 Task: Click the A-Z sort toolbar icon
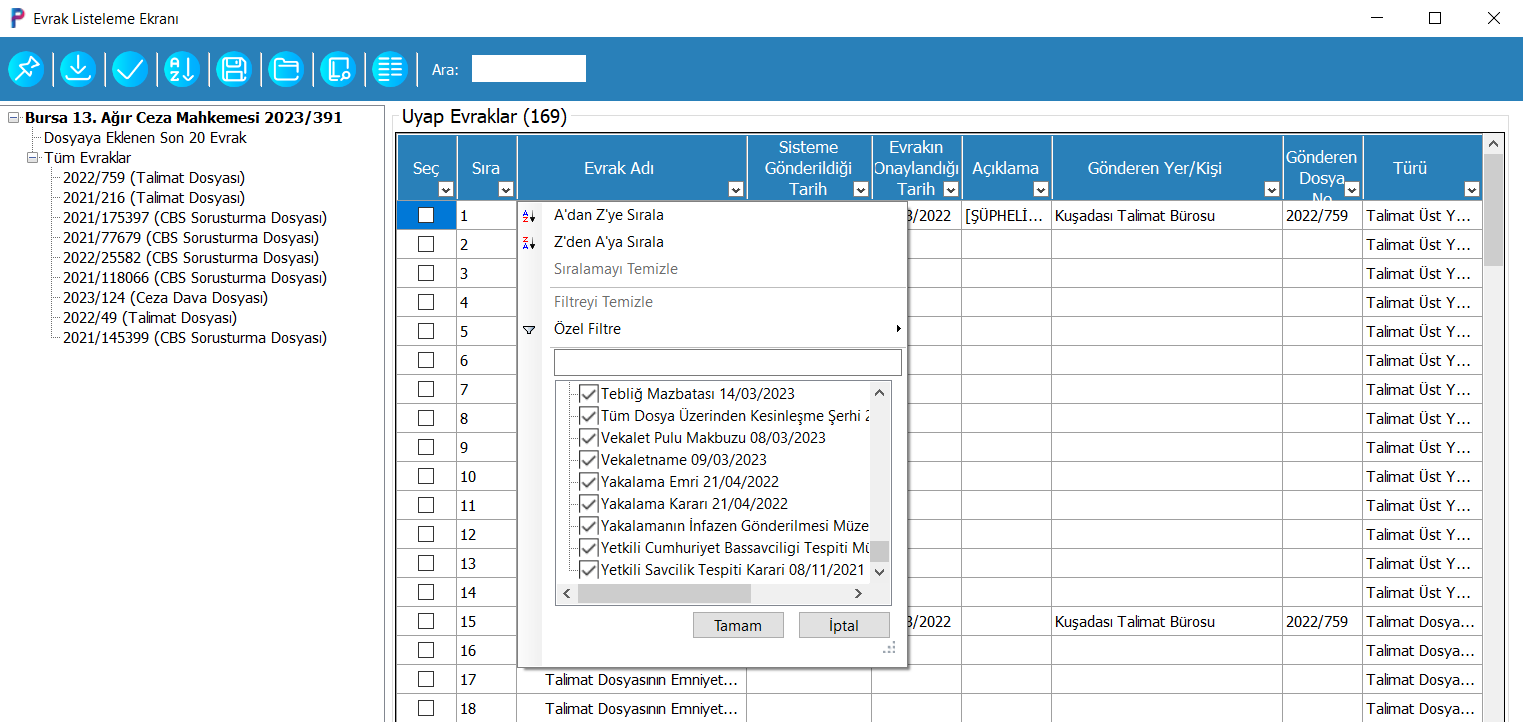pyautogui.click(x=181, y=69)
